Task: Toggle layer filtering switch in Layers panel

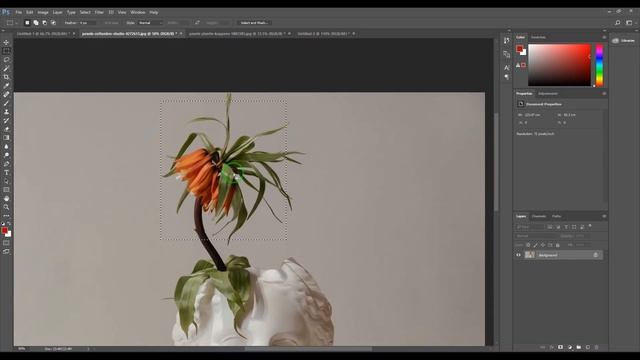Action: (x=590, y=226)
